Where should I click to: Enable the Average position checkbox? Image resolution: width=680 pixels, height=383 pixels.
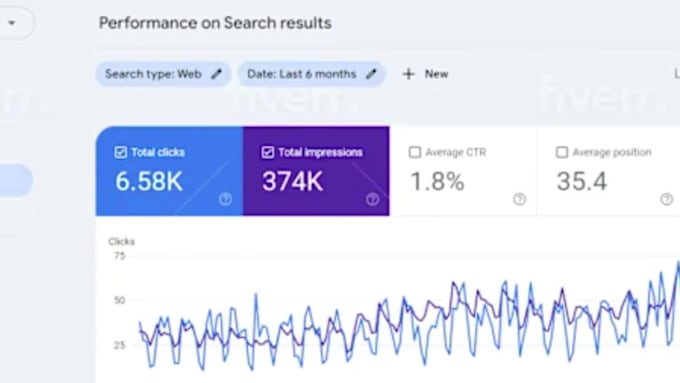click(x=562, y=152)
